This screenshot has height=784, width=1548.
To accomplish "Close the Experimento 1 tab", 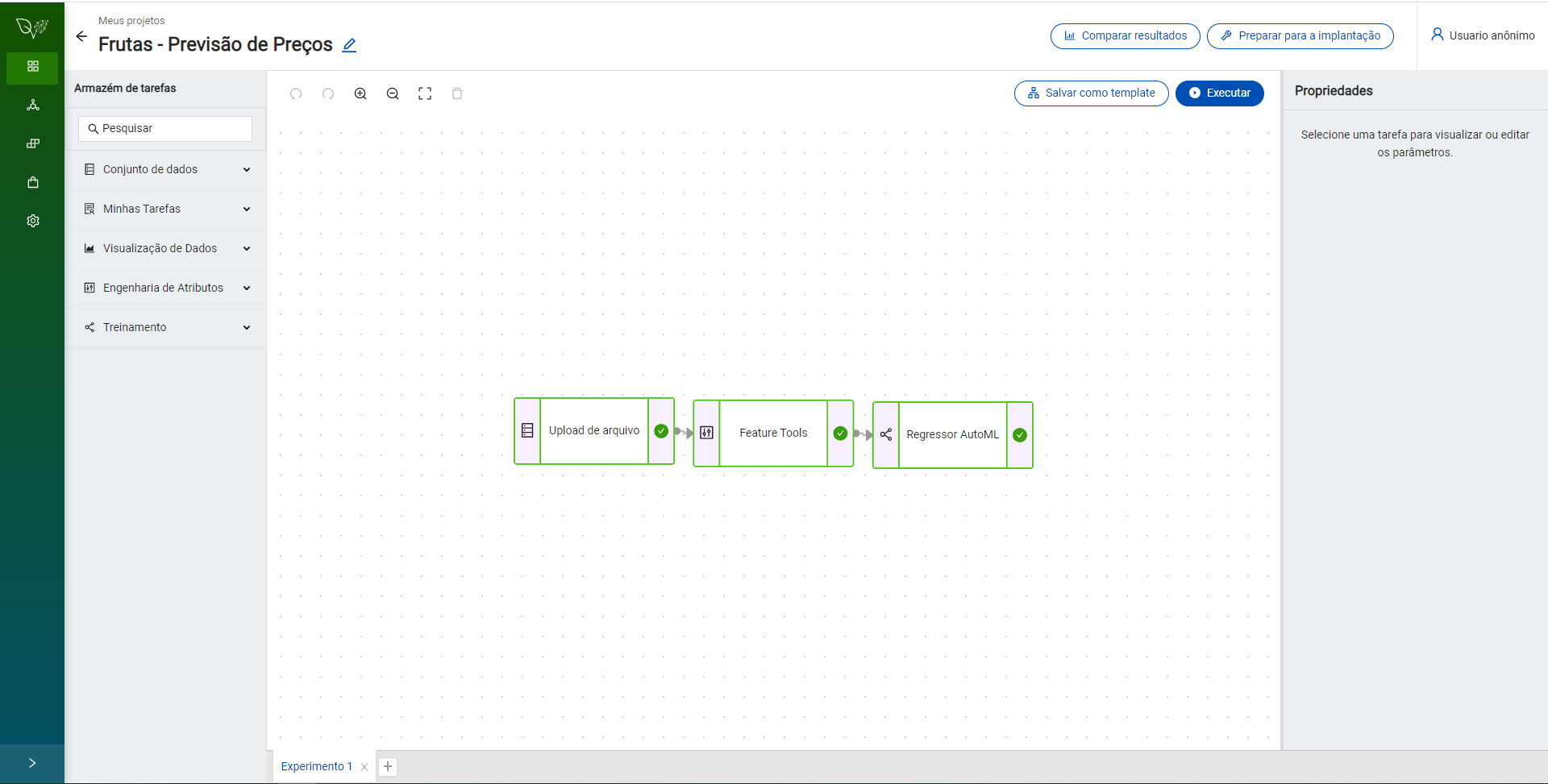I will tap(364, 767).
